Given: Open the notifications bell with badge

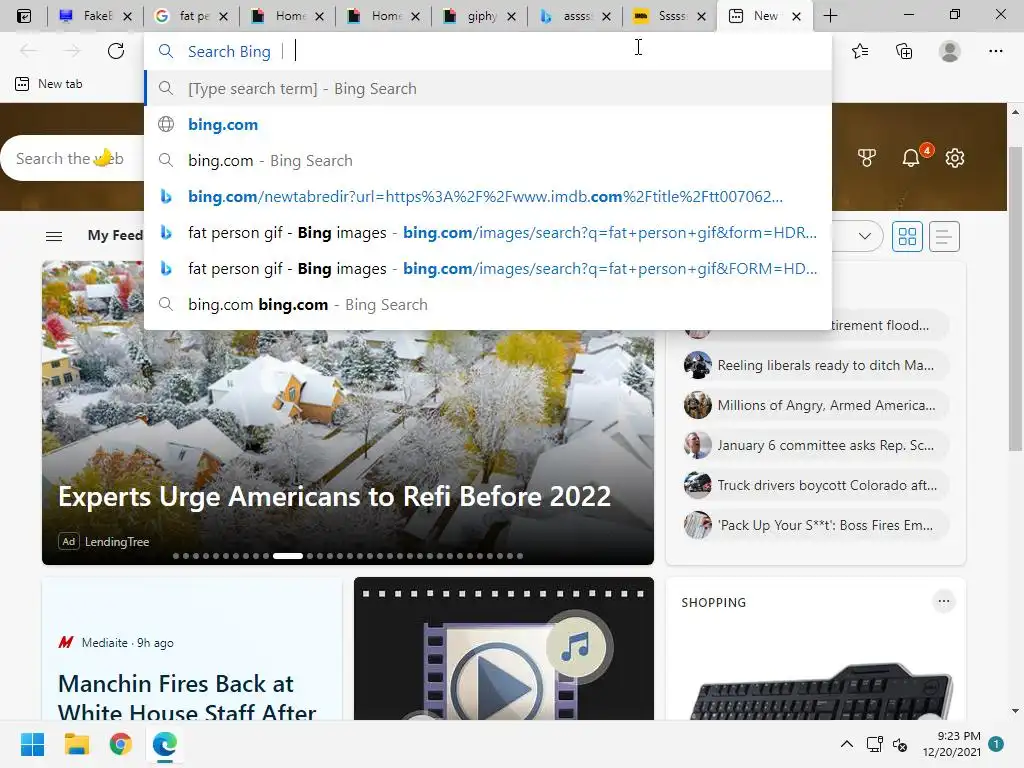Looking at the screenshot, I should click(x=911, y=158).
